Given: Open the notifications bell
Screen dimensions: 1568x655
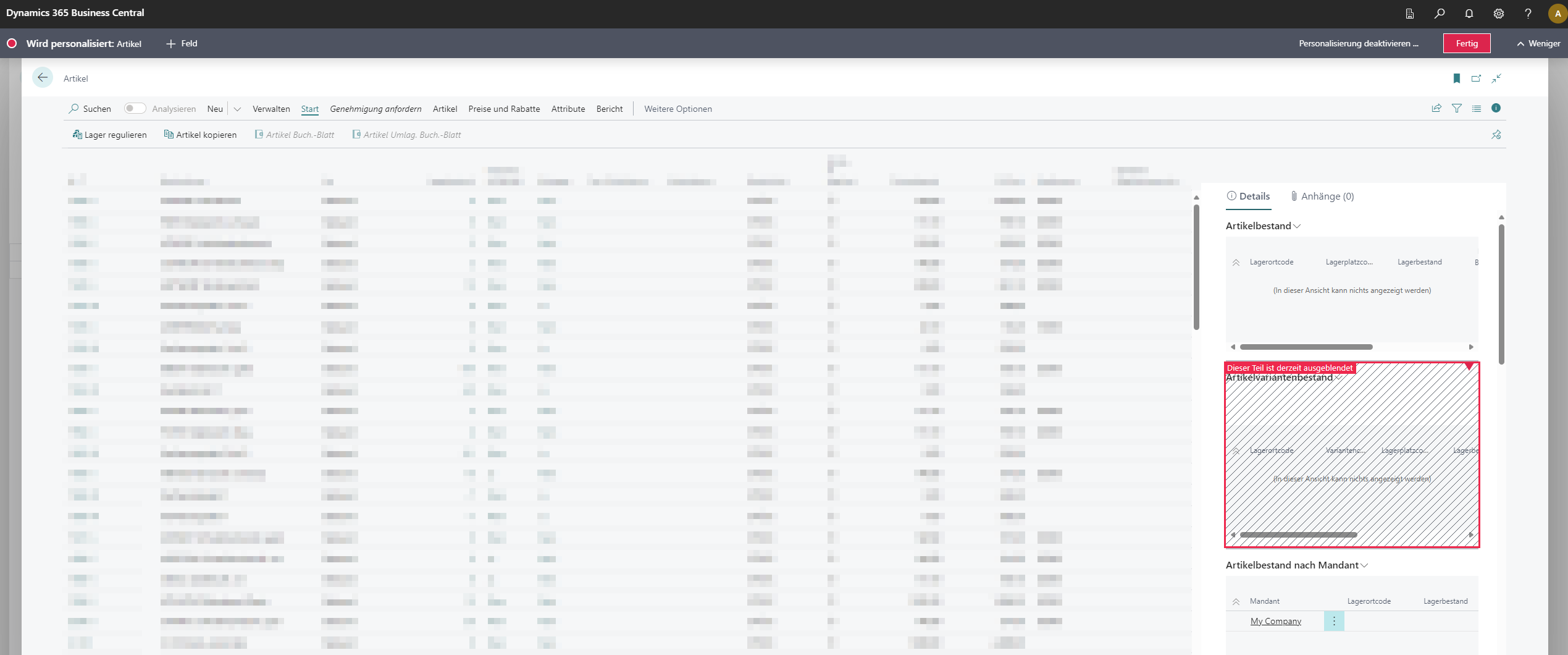Looking at the screenshot, I should [1469, 14].
